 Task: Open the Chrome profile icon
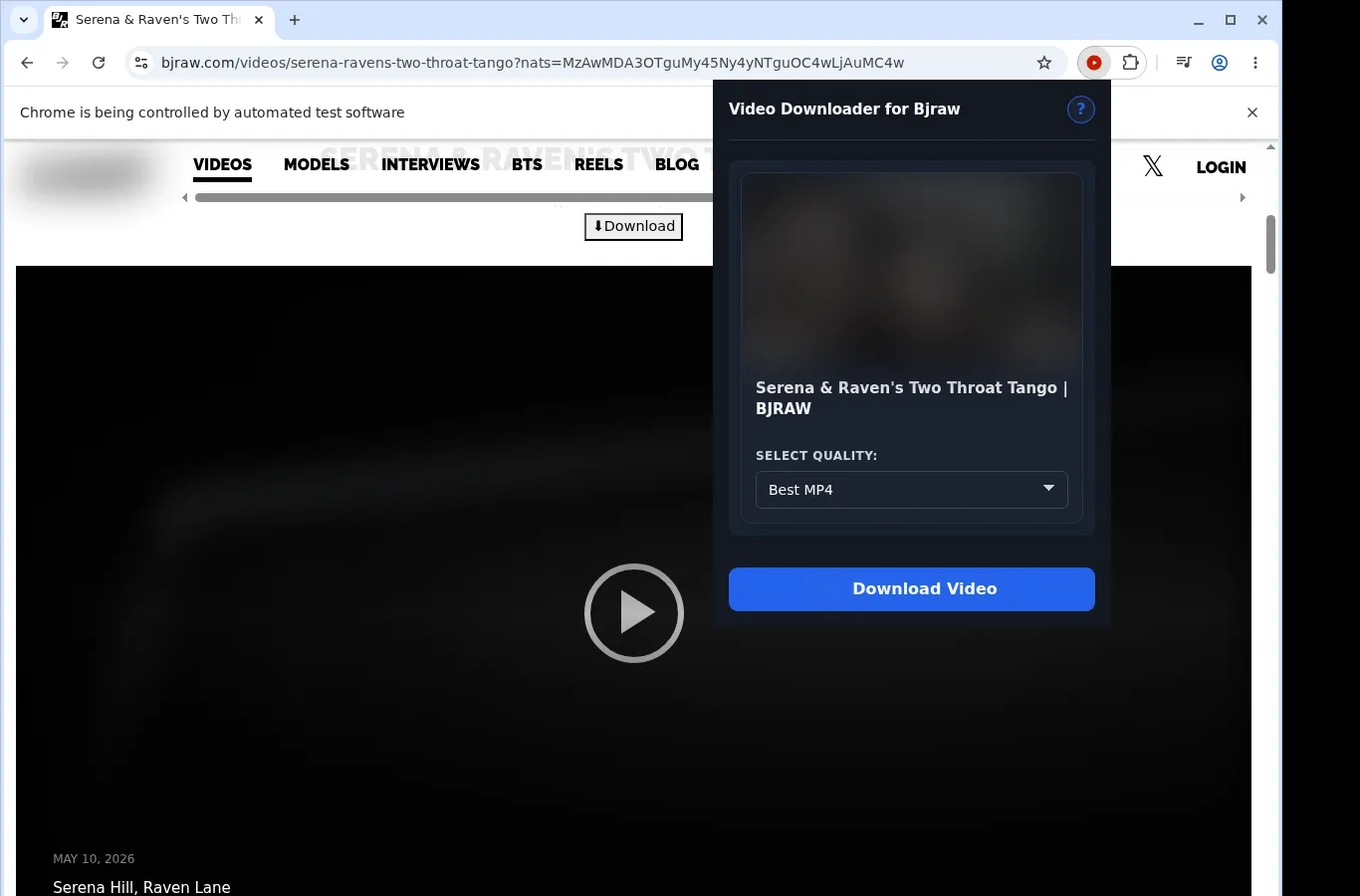click(x=1220, y=63)
